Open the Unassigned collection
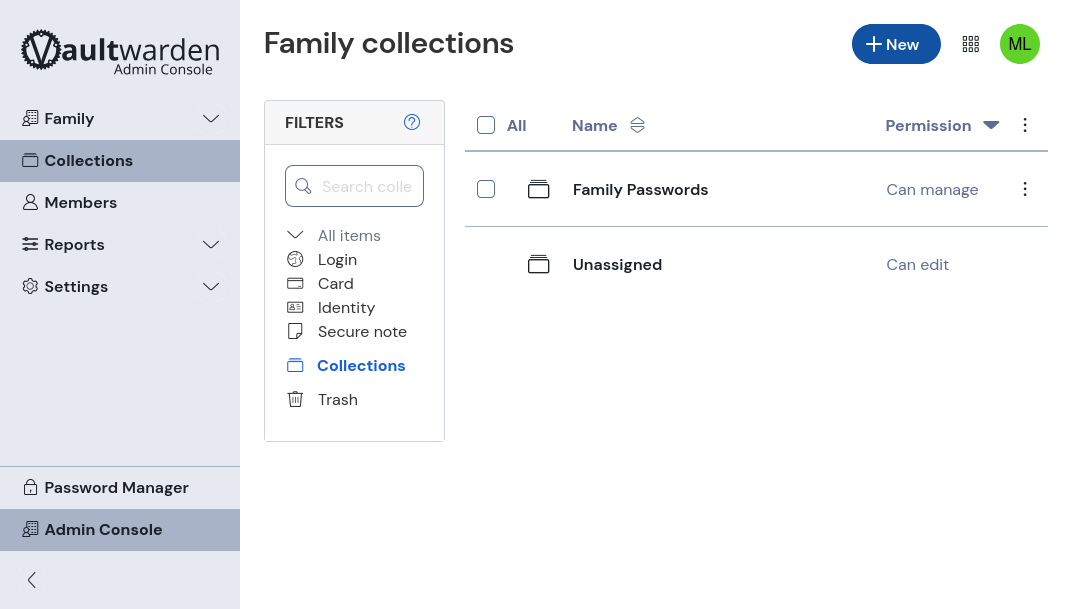Screen dimensions: 1072x609 [617, 265]
